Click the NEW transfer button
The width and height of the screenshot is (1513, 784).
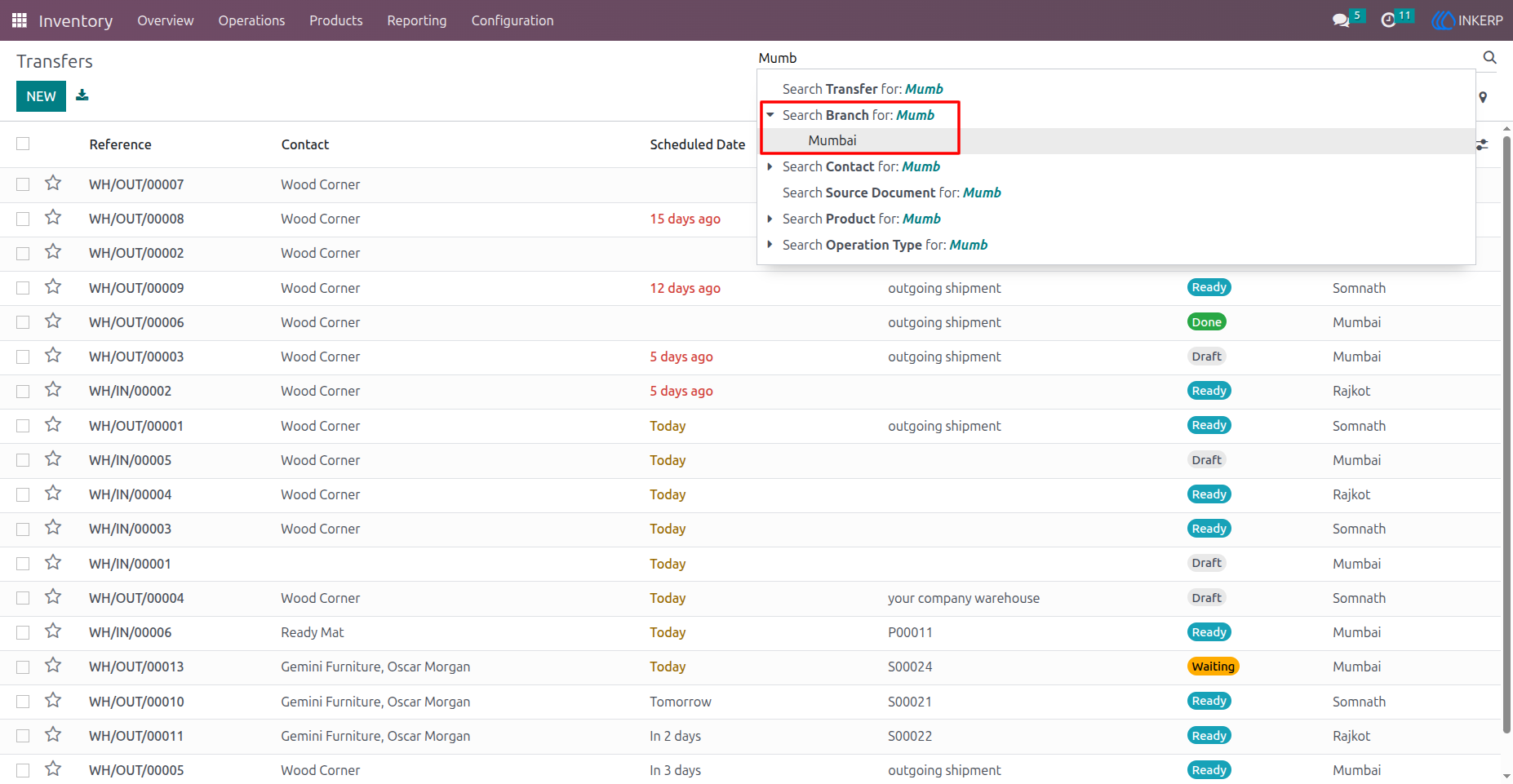(x=41, y=96)
